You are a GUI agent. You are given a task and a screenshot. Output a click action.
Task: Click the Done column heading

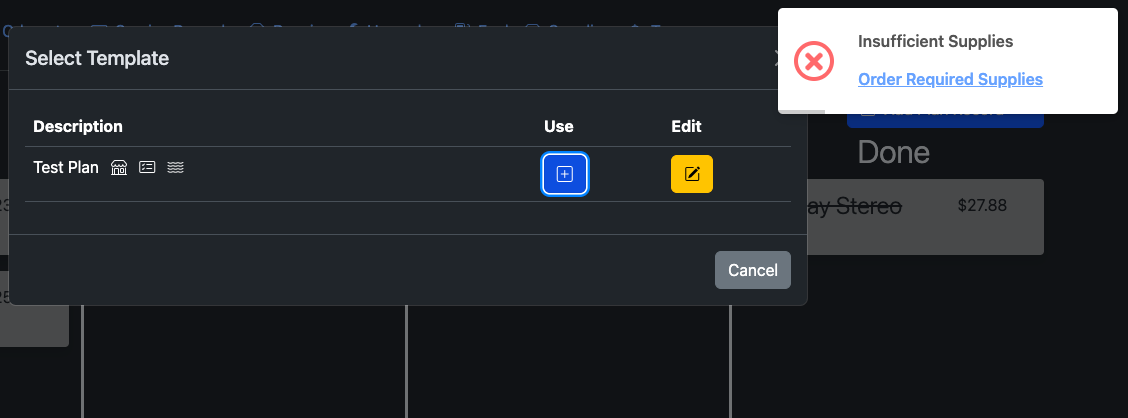coord(893,153)
